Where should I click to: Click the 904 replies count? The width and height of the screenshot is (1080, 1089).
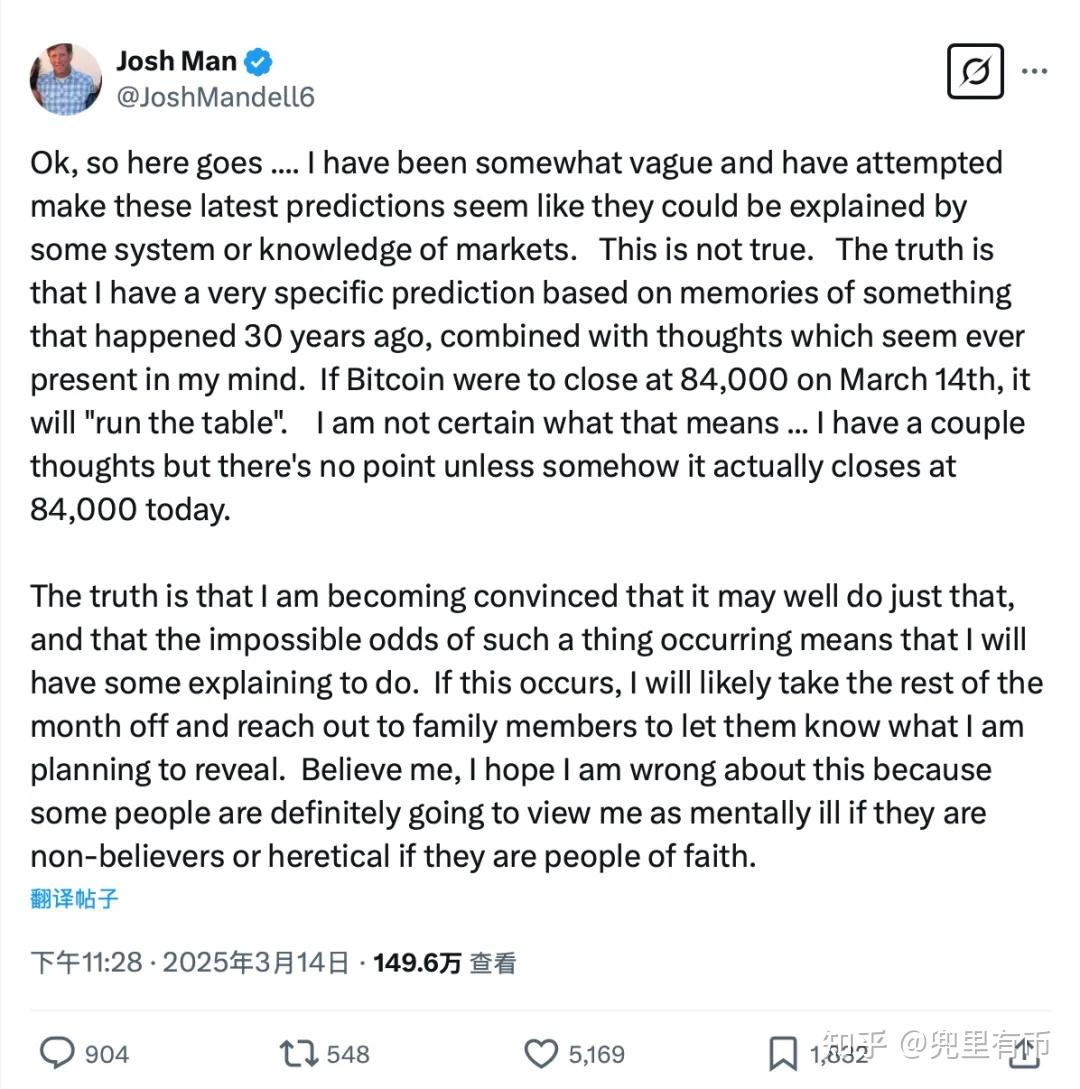tap(107, 1054)
